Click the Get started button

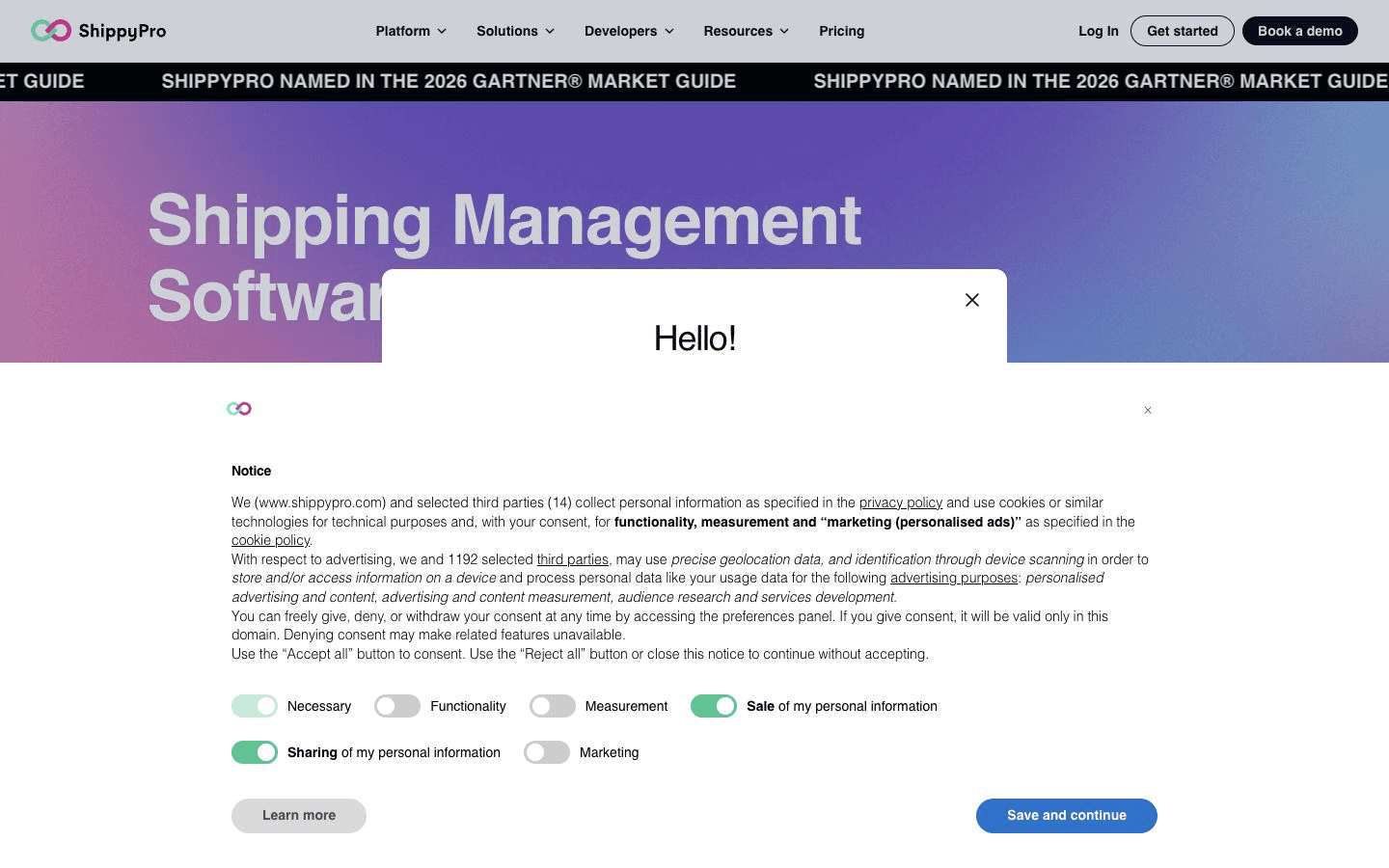click(x=1183, y=31)
